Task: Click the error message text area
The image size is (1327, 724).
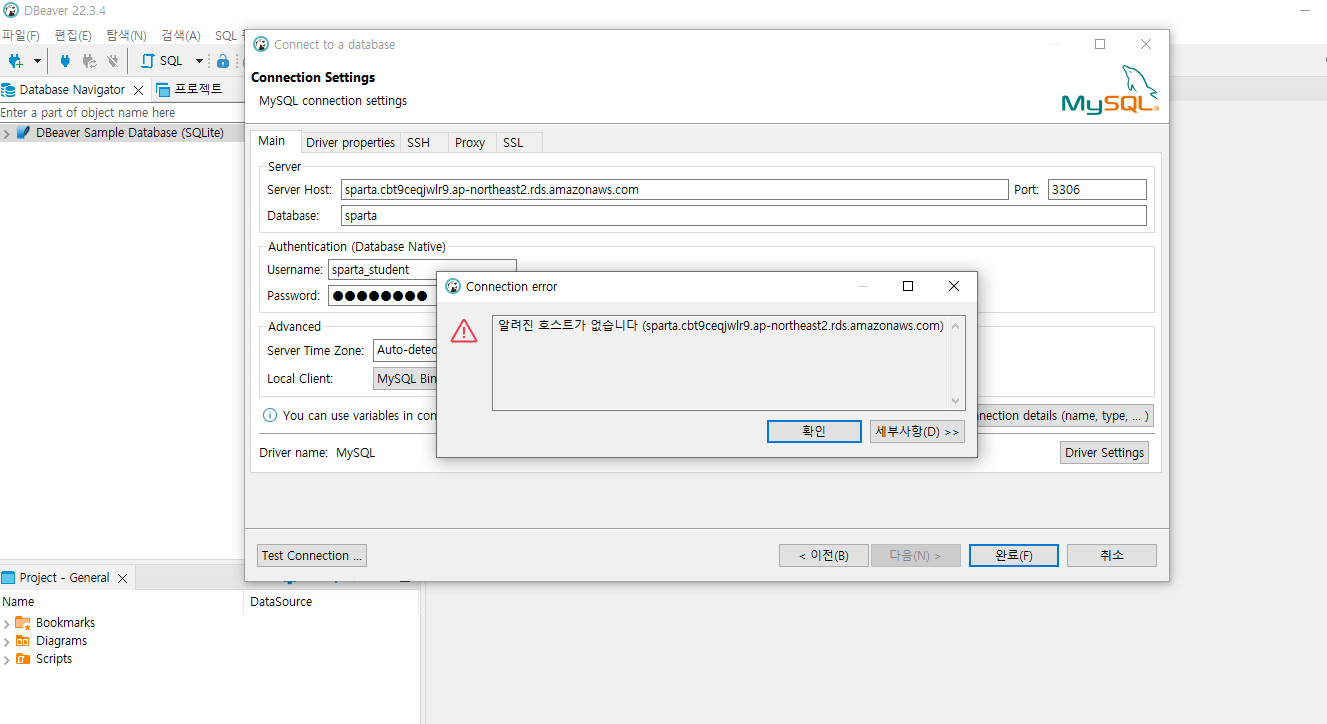Action: point(720,363)
